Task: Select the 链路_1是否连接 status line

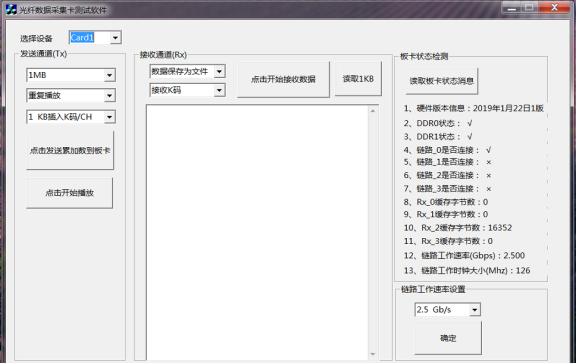Action: [447, 162]
